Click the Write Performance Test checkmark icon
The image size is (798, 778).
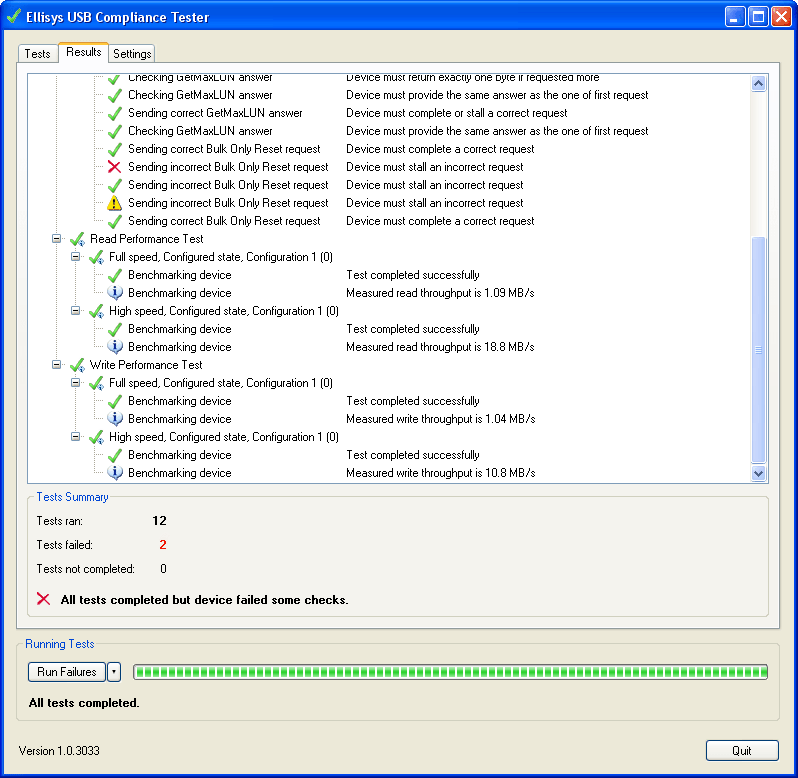point(77,365)
